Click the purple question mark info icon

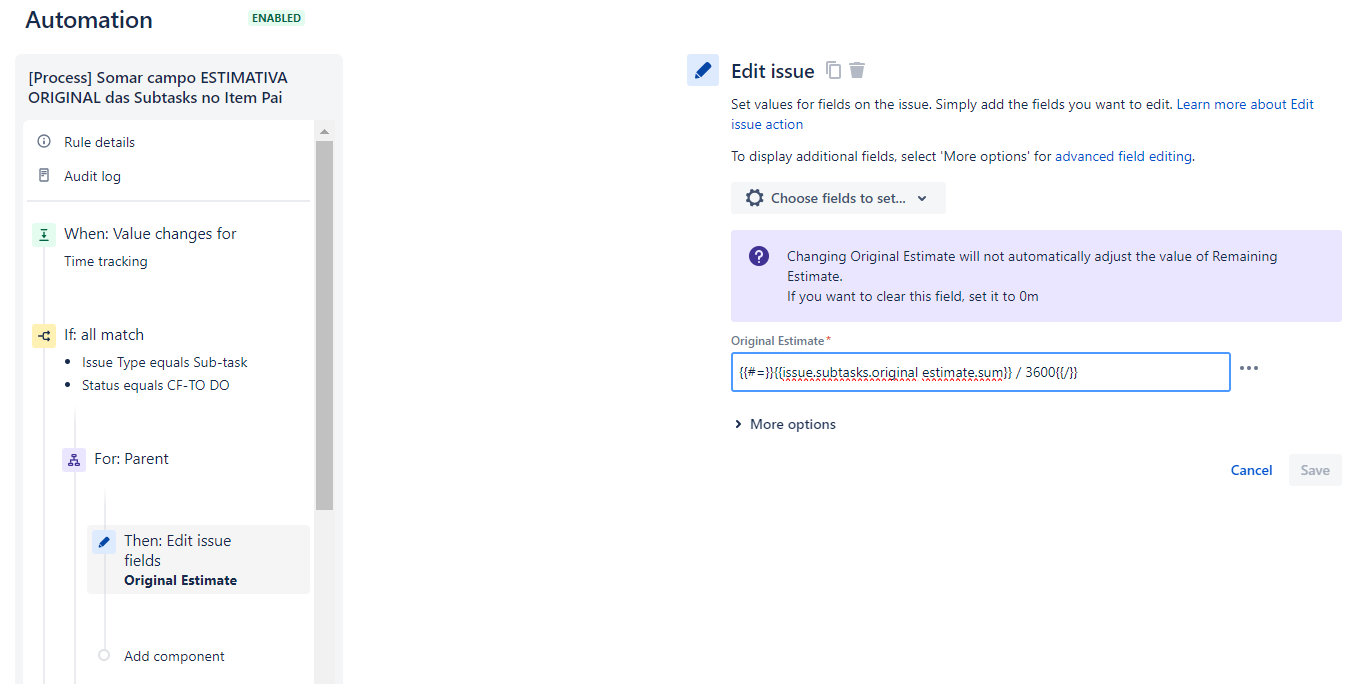pos(759,256)
